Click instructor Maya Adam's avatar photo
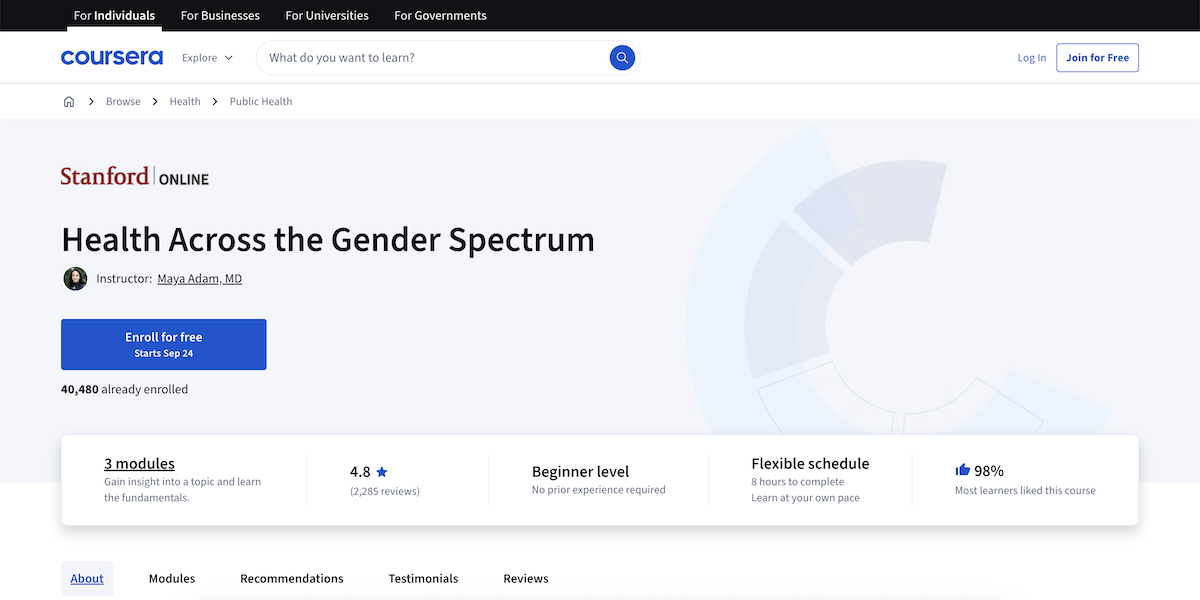1200x600 pixels. (x=75, y=279)
